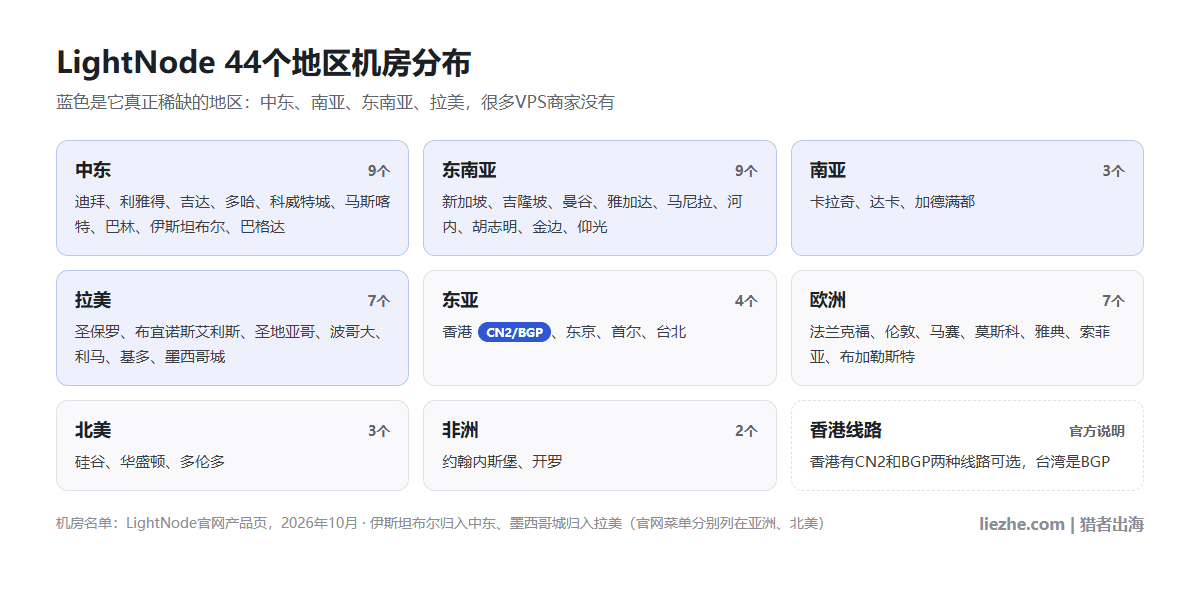Click the city list starting with 新加坡、吉隆坡
Screen dimensions: 1200x590
(x=592, y=214)
